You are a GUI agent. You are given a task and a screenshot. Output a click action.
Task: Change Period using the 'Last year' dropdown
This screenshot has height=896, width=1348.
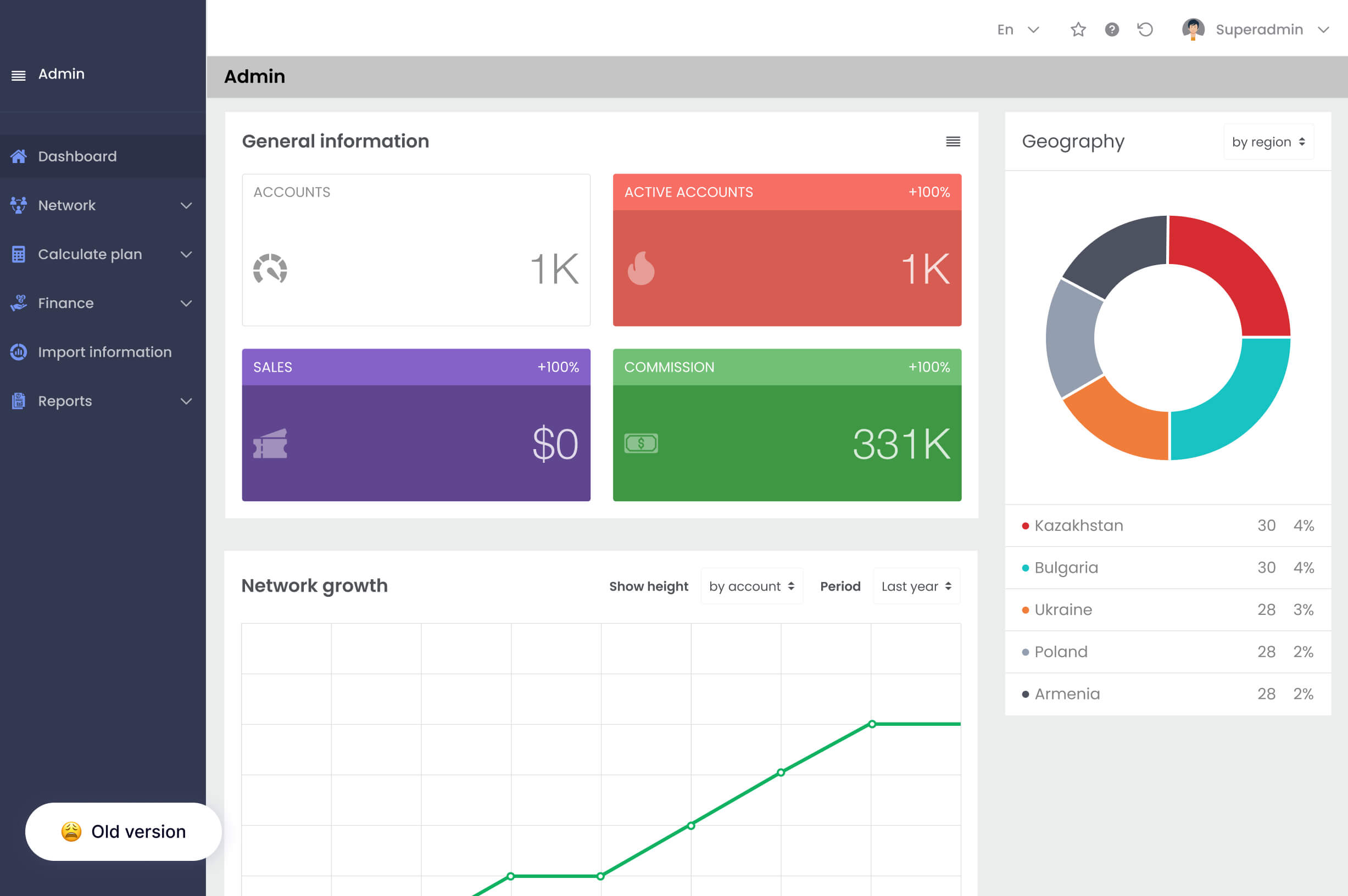tap(916, 586)
